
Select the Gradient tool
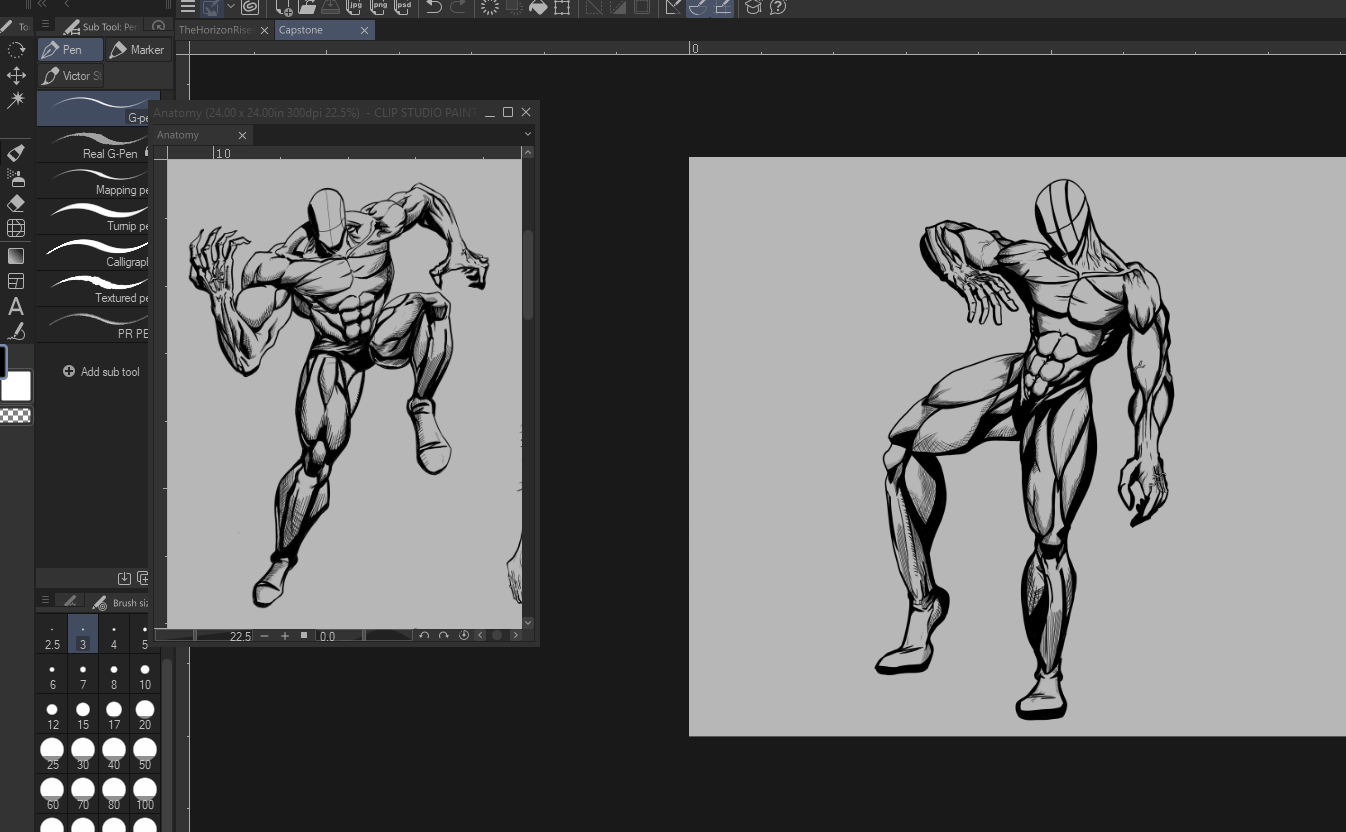tap(16, 256)
